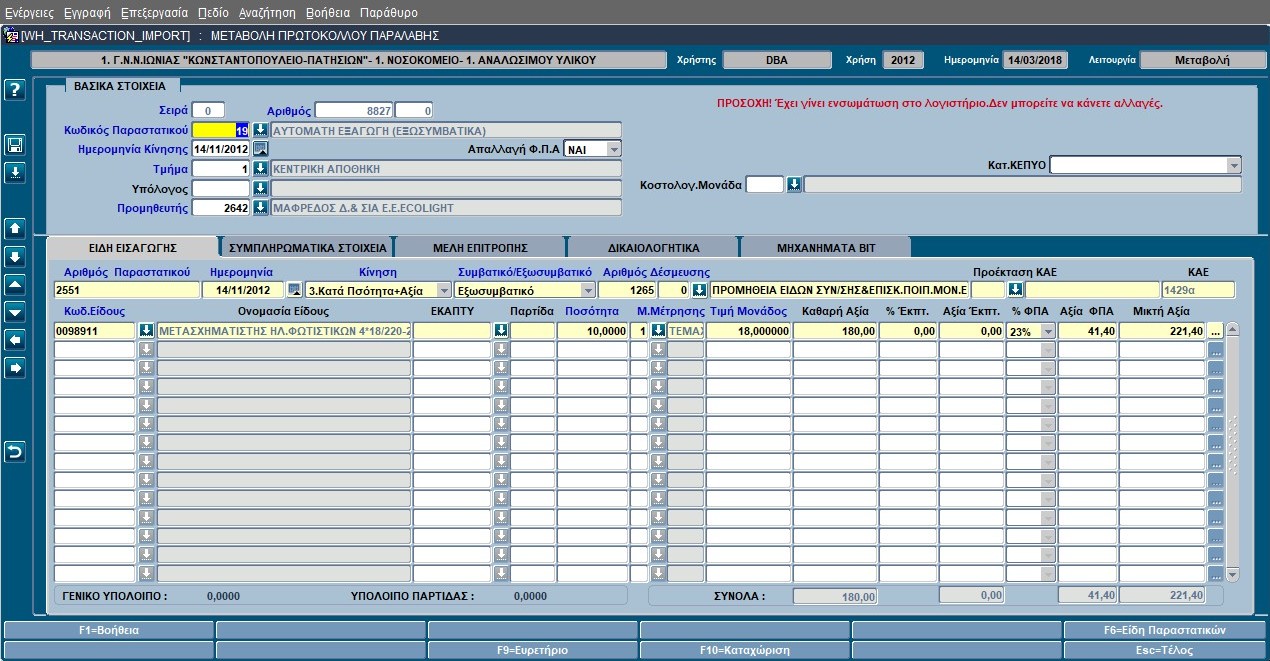Click the F1=Βοήθεια button
Image resolution: width=1270 pixels, height=661 pixels.
tap(109, 630)
